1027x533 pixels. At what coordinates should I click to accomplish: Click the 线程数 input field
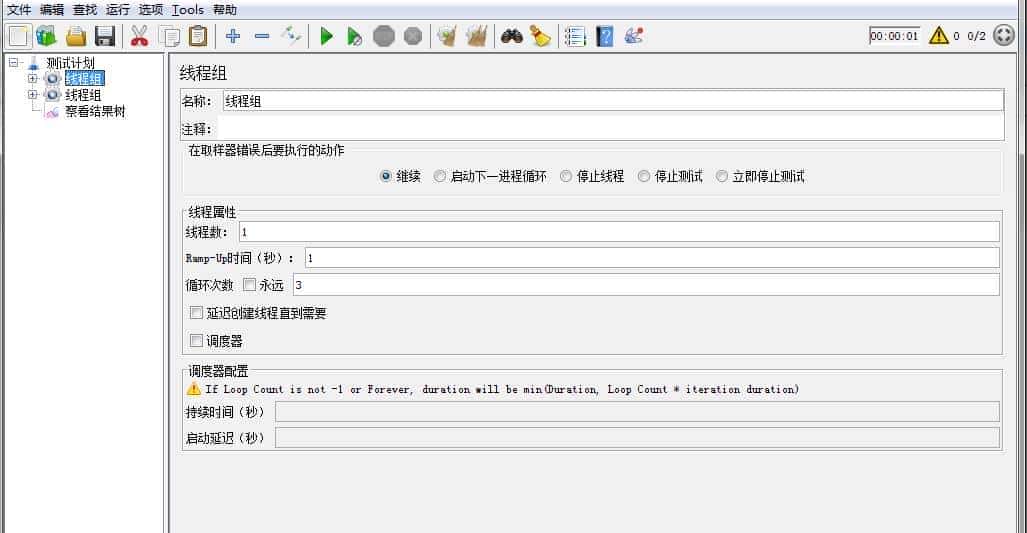pyautogui.click(x=619, y=232)
